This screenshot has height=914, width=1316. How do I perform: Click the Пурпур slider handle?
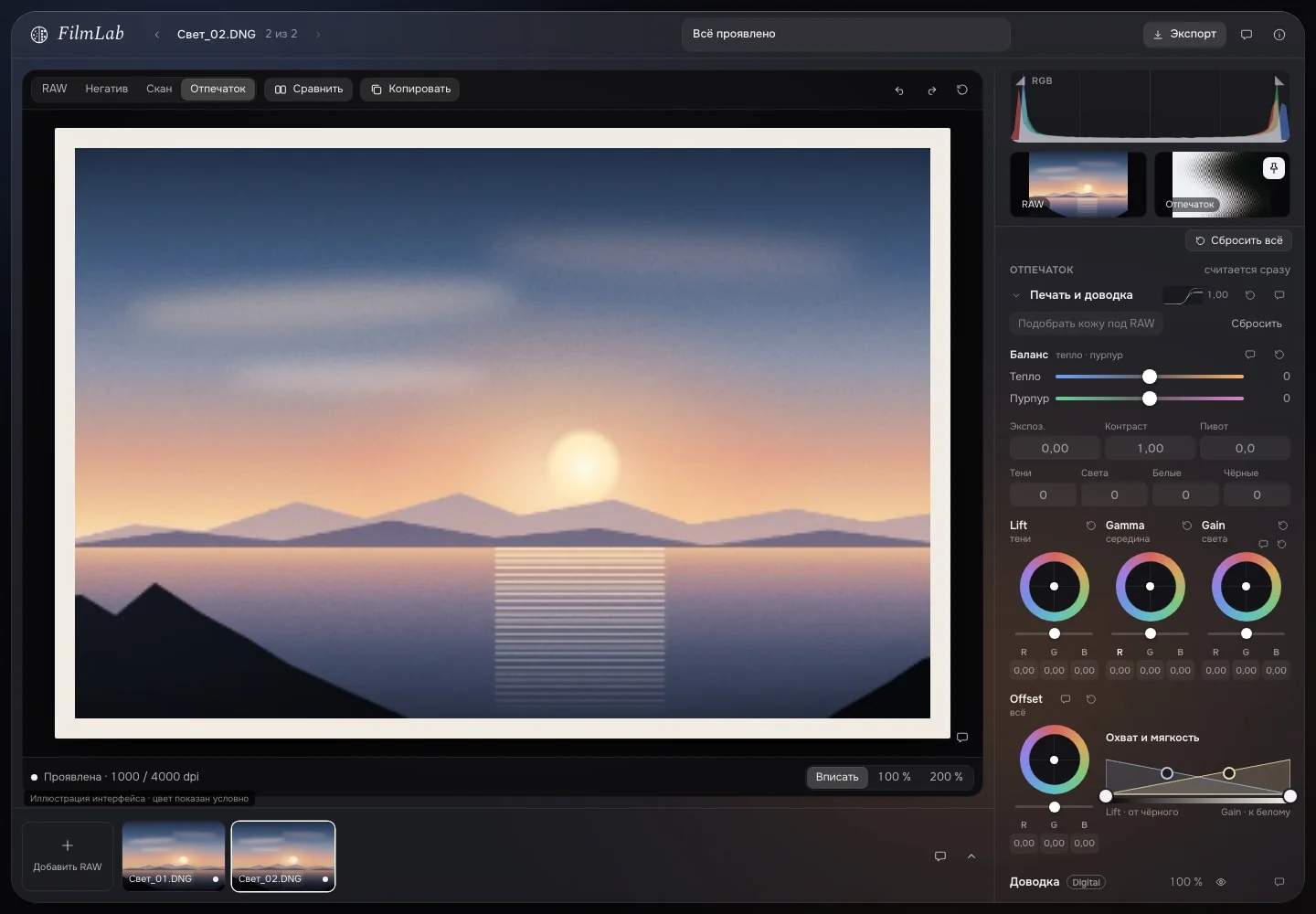point(1150,399)
